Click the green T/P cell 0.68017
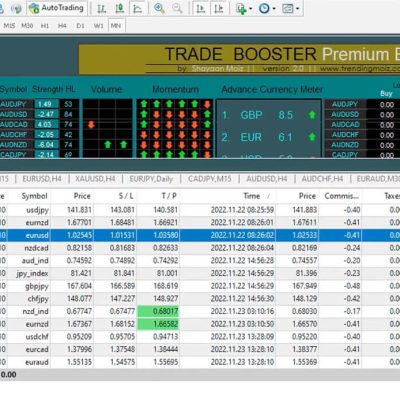The height and width of the screenshot is (400, 400). pyautogui.click(x=158, y=311)
